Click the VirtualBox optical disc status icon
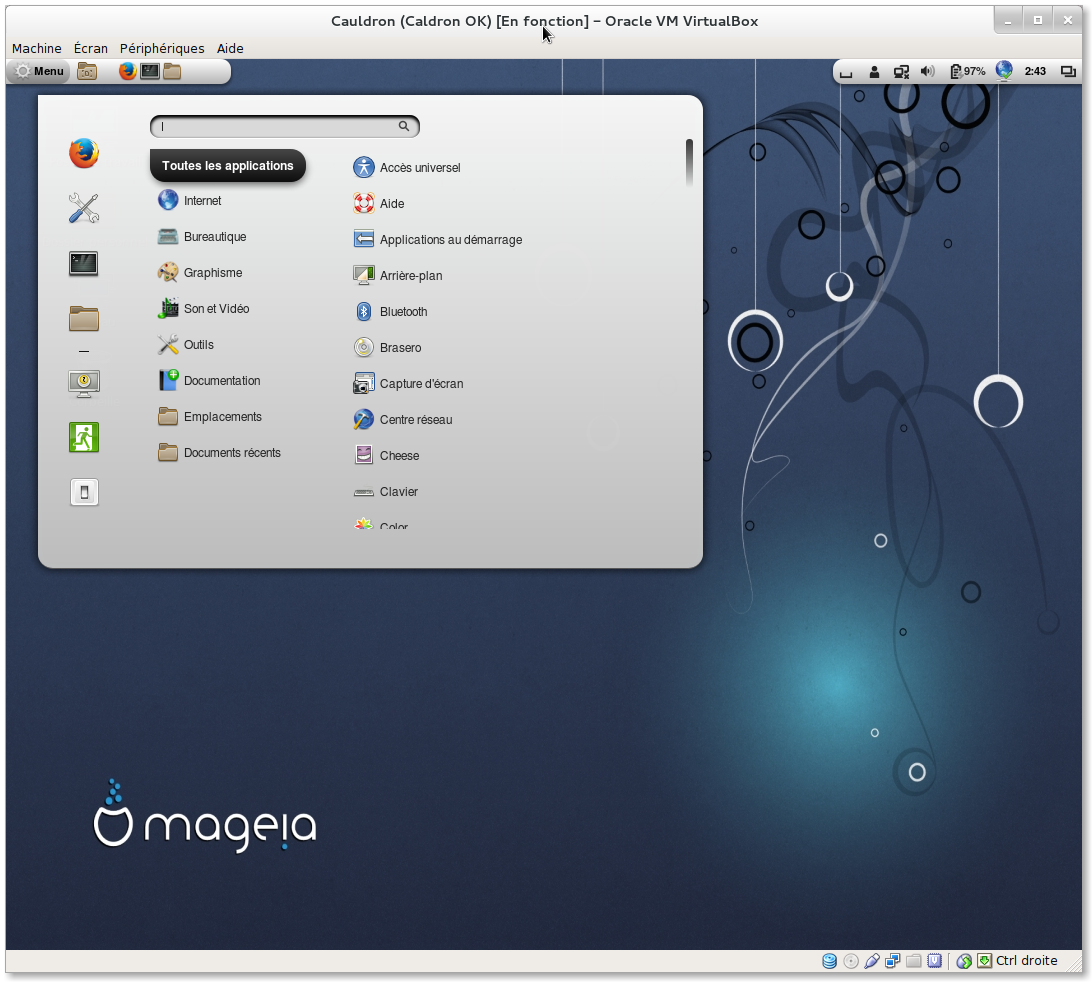1092x982 pixels. click(x=850, y=961)
